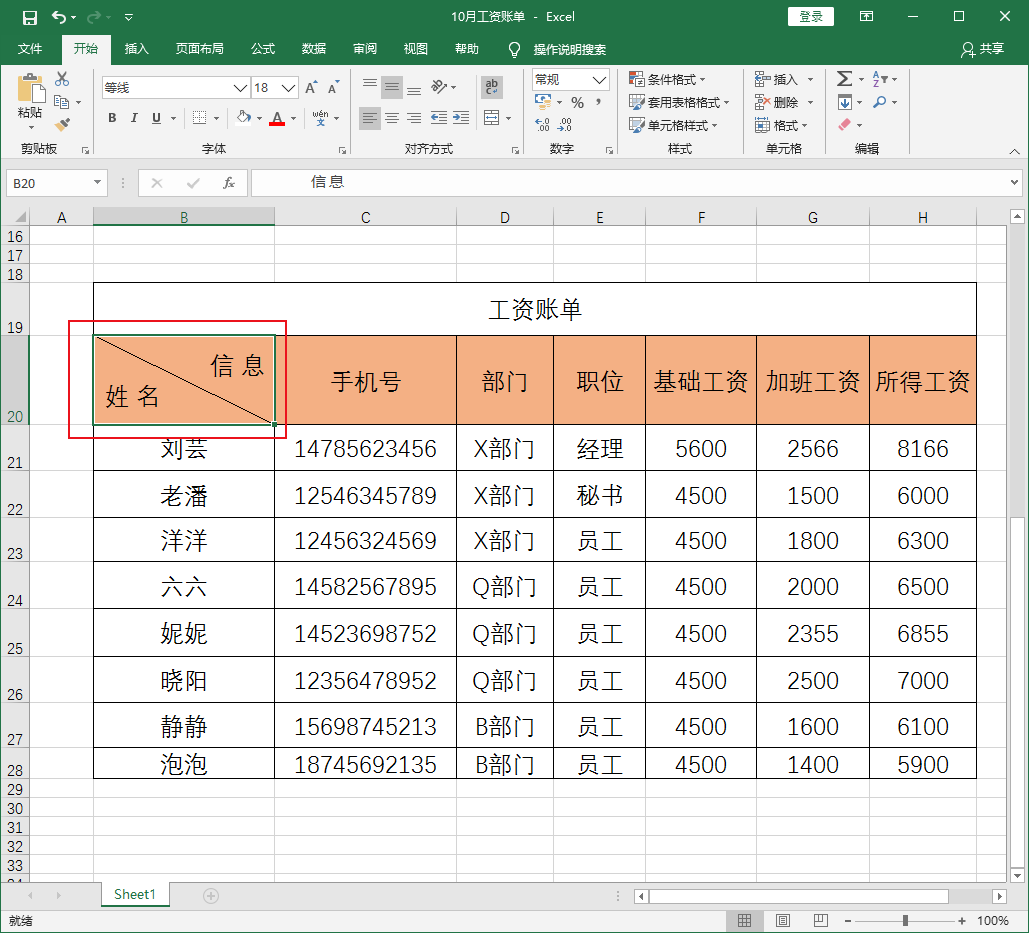Click the AutoSum (自动求和) Σ icon
This screenshot has height=933, width=1029.
pos(843,79)
